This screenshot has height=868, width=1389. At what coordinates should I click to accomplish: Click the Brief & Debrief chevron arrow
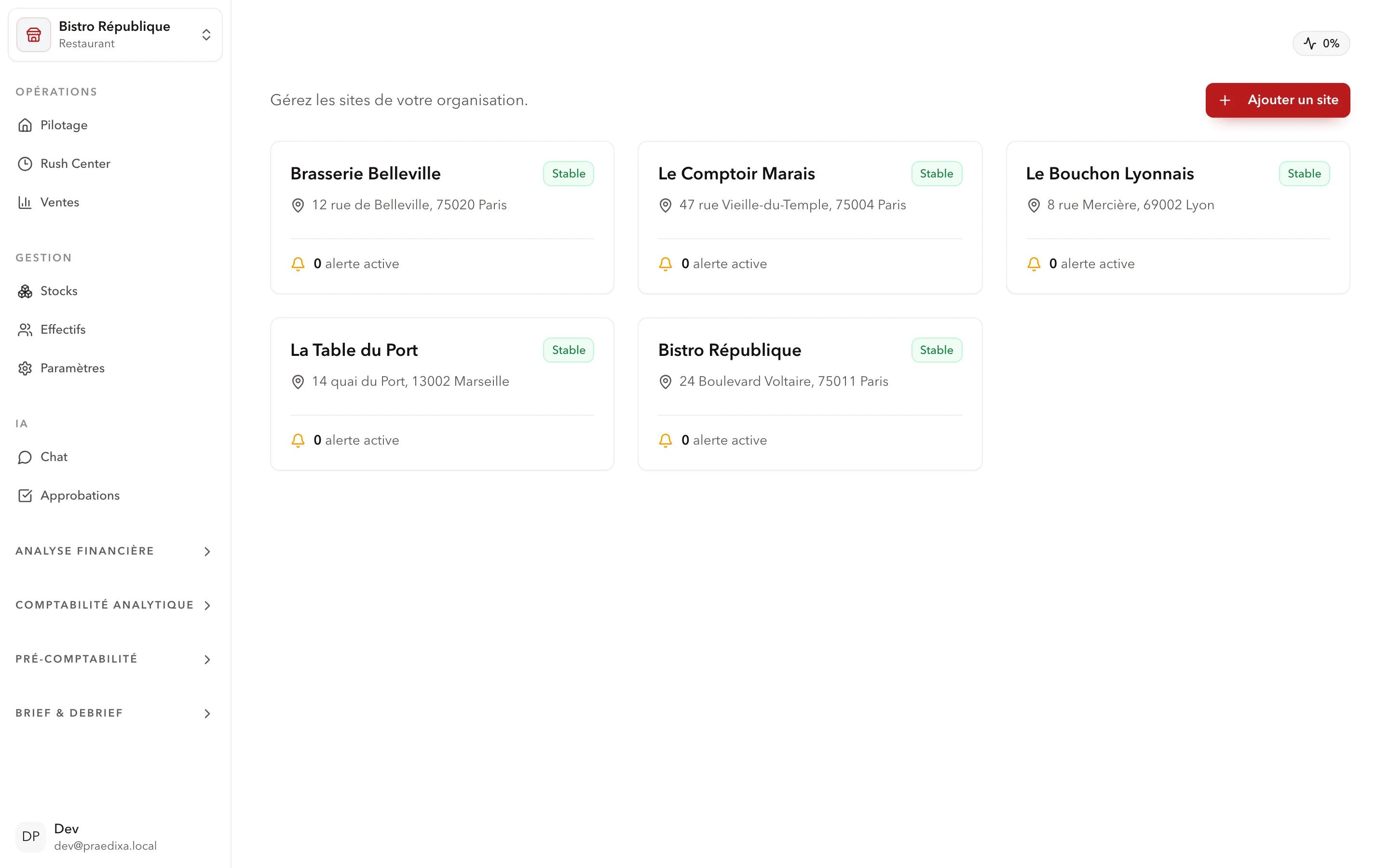pos(207,714)
